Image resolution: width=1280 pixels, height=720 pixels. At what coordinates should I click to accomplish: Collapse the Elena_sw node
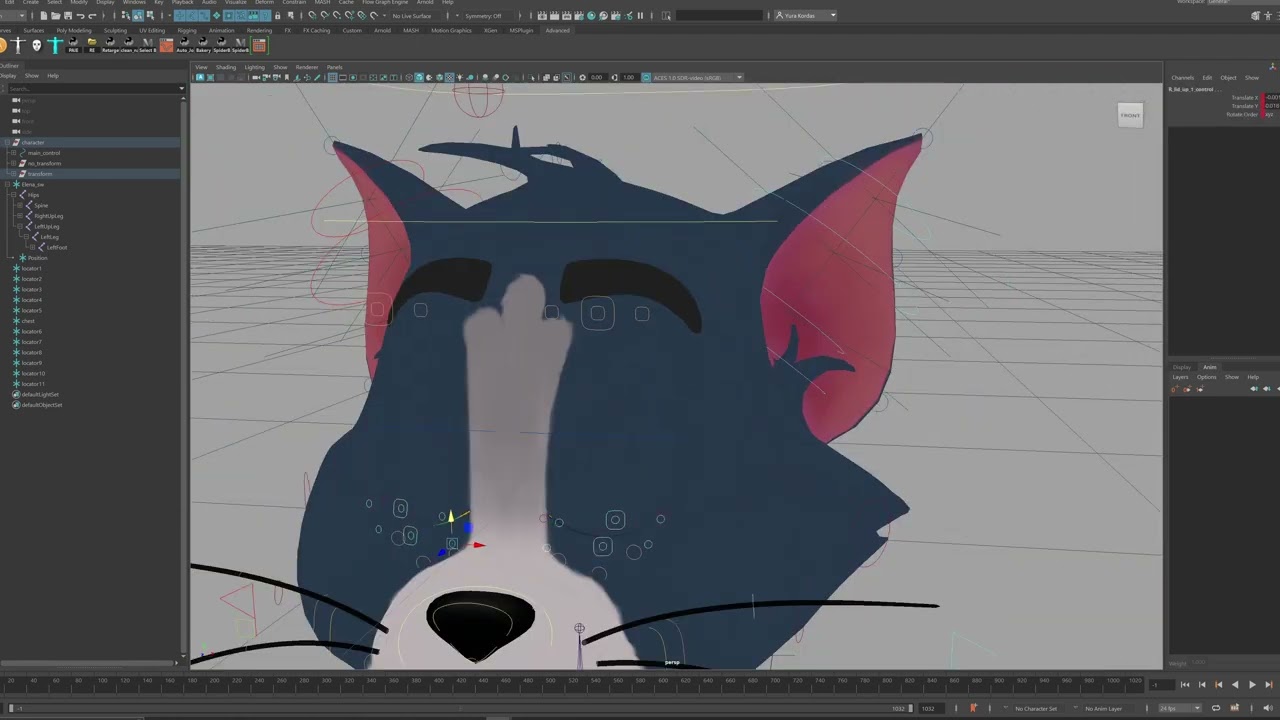pos(8,185)
